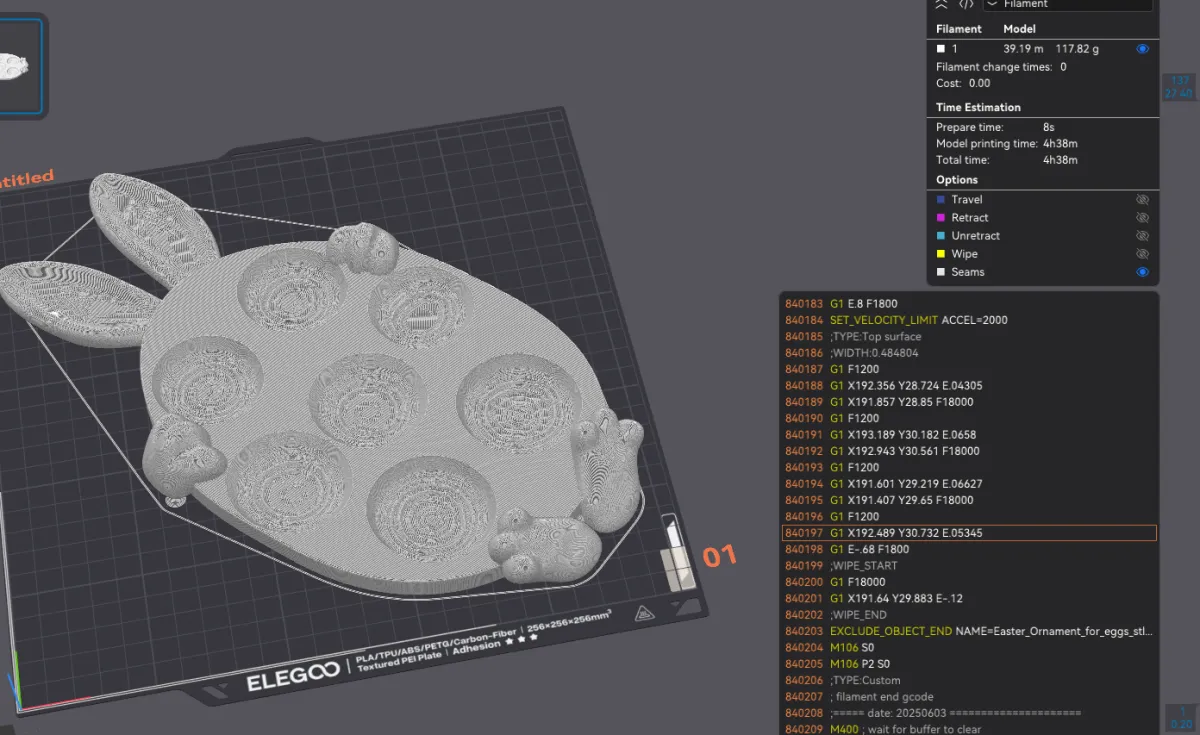
Task: Hide Filament 1 with the eye icon
Action: (1142, 49)
